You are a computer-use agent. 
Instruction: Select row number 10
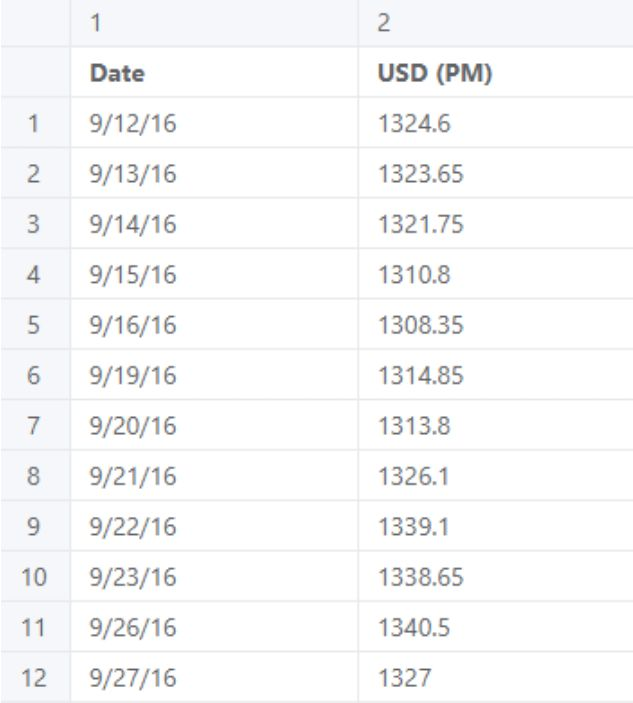tap(35, 577)
